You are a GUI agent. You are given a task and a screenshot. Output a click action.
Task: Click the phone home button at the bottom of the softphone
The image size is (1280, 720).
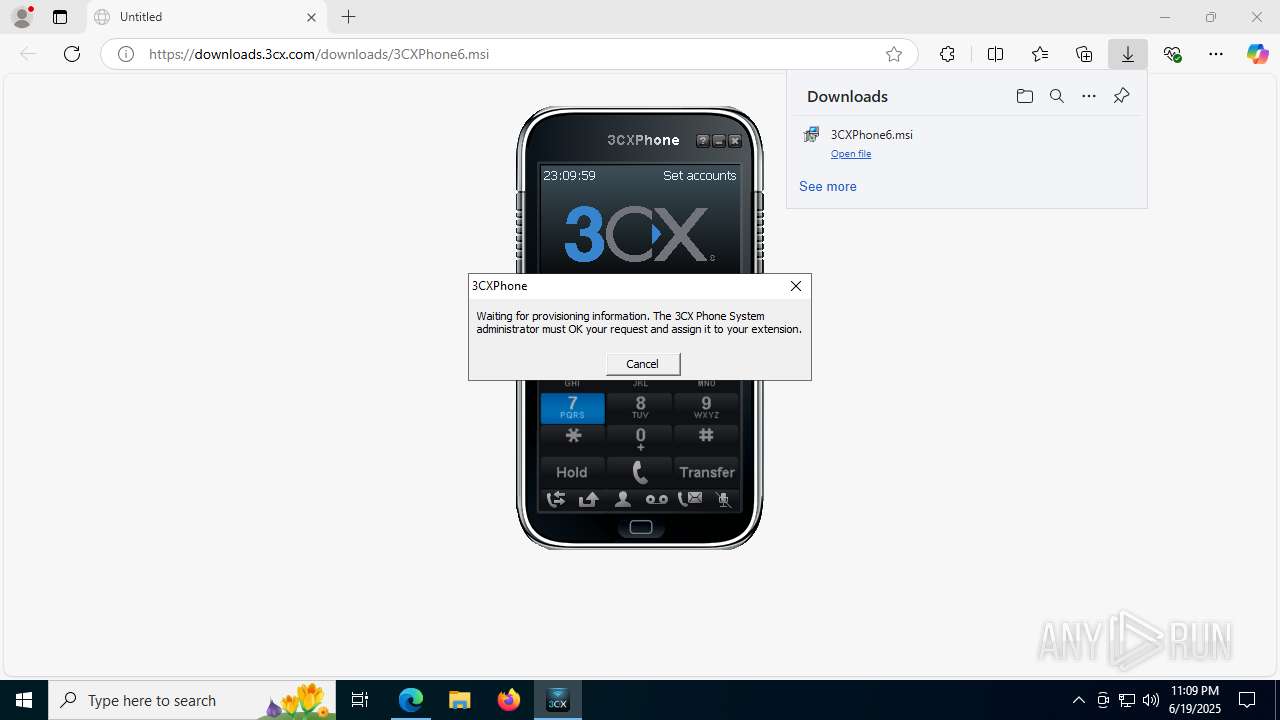click(x=641, y=527)
